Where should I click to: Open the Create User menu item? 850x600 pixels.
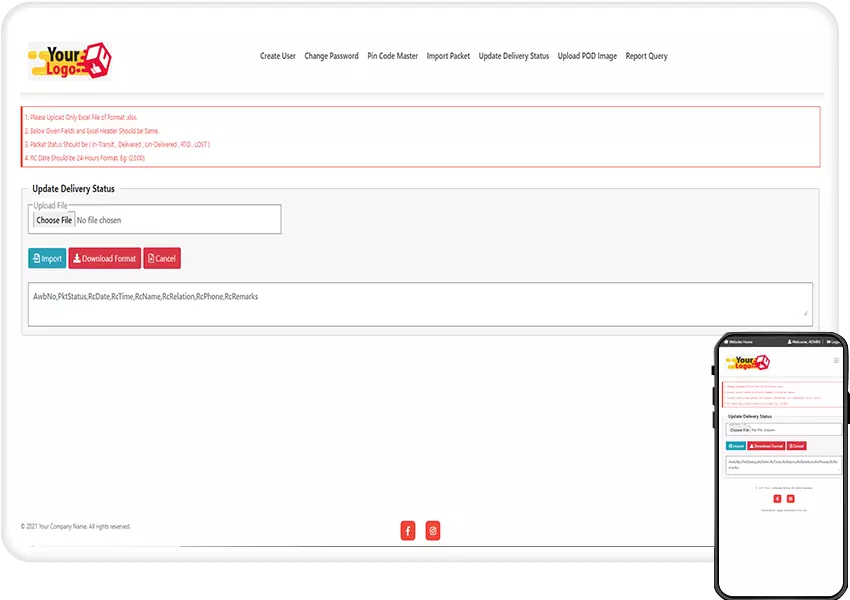click(x=278, y=56)
